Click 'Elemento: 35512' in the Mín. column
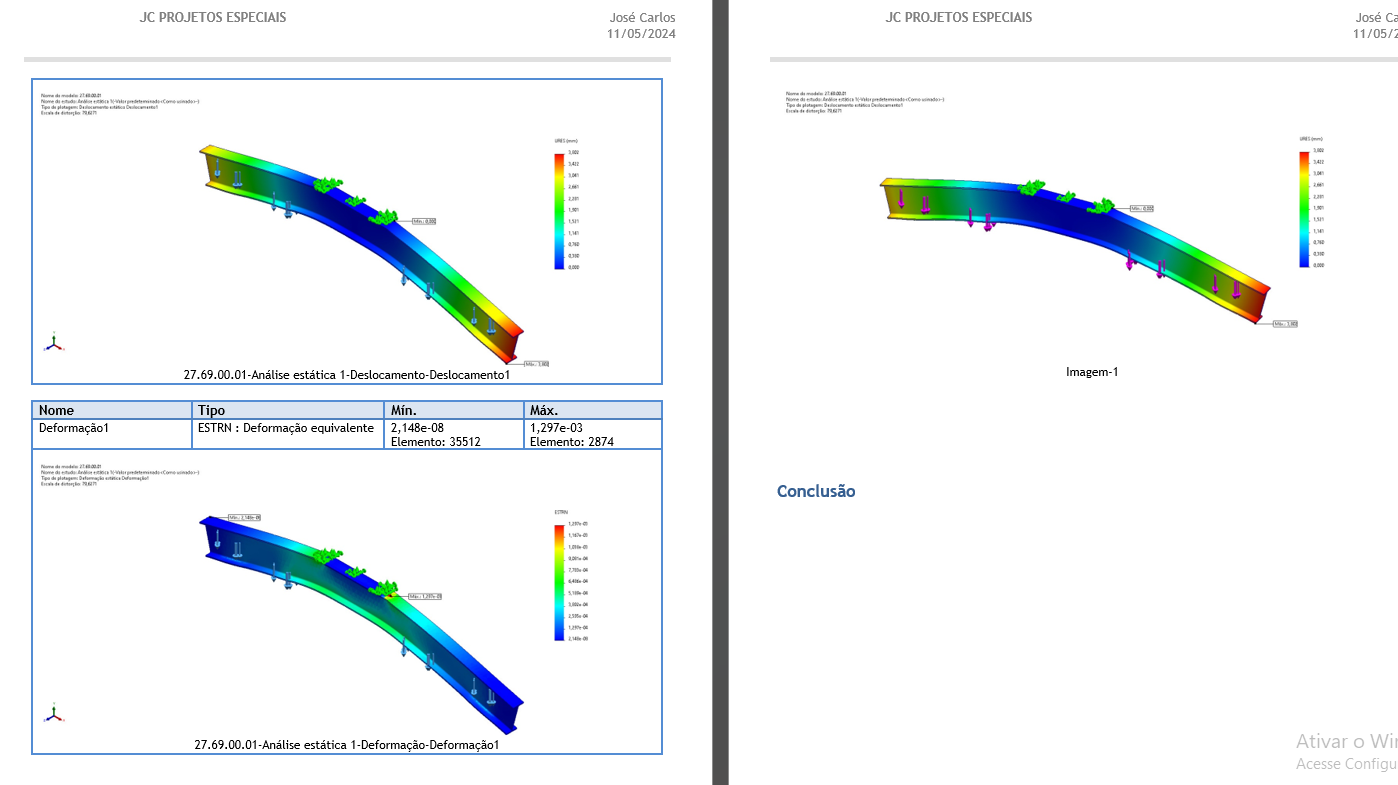 435,442
